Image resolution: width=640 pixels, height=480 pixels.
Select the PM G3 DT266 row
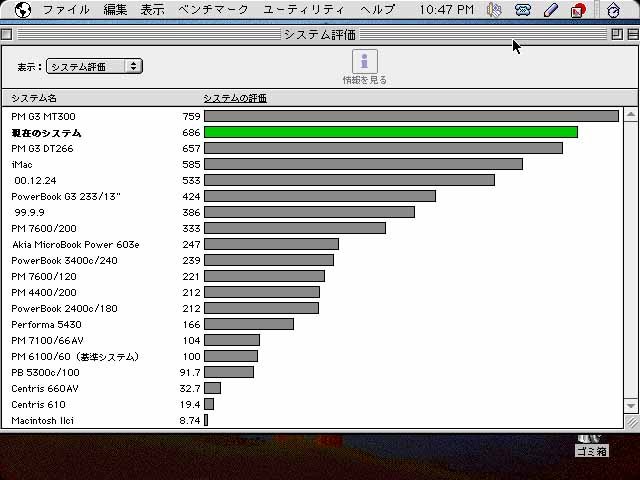point(312,148)
